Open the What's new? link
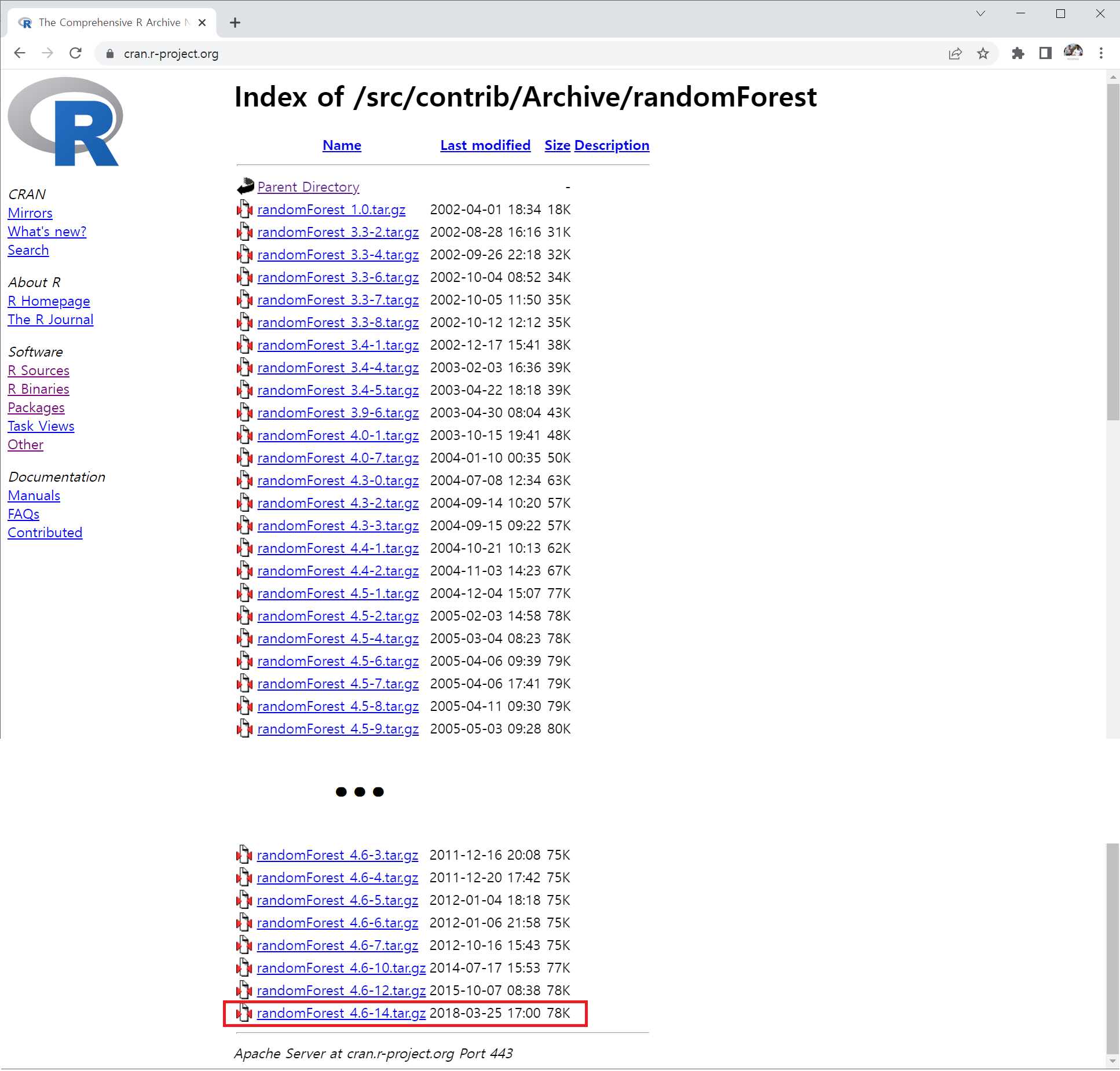 (47, 231)
